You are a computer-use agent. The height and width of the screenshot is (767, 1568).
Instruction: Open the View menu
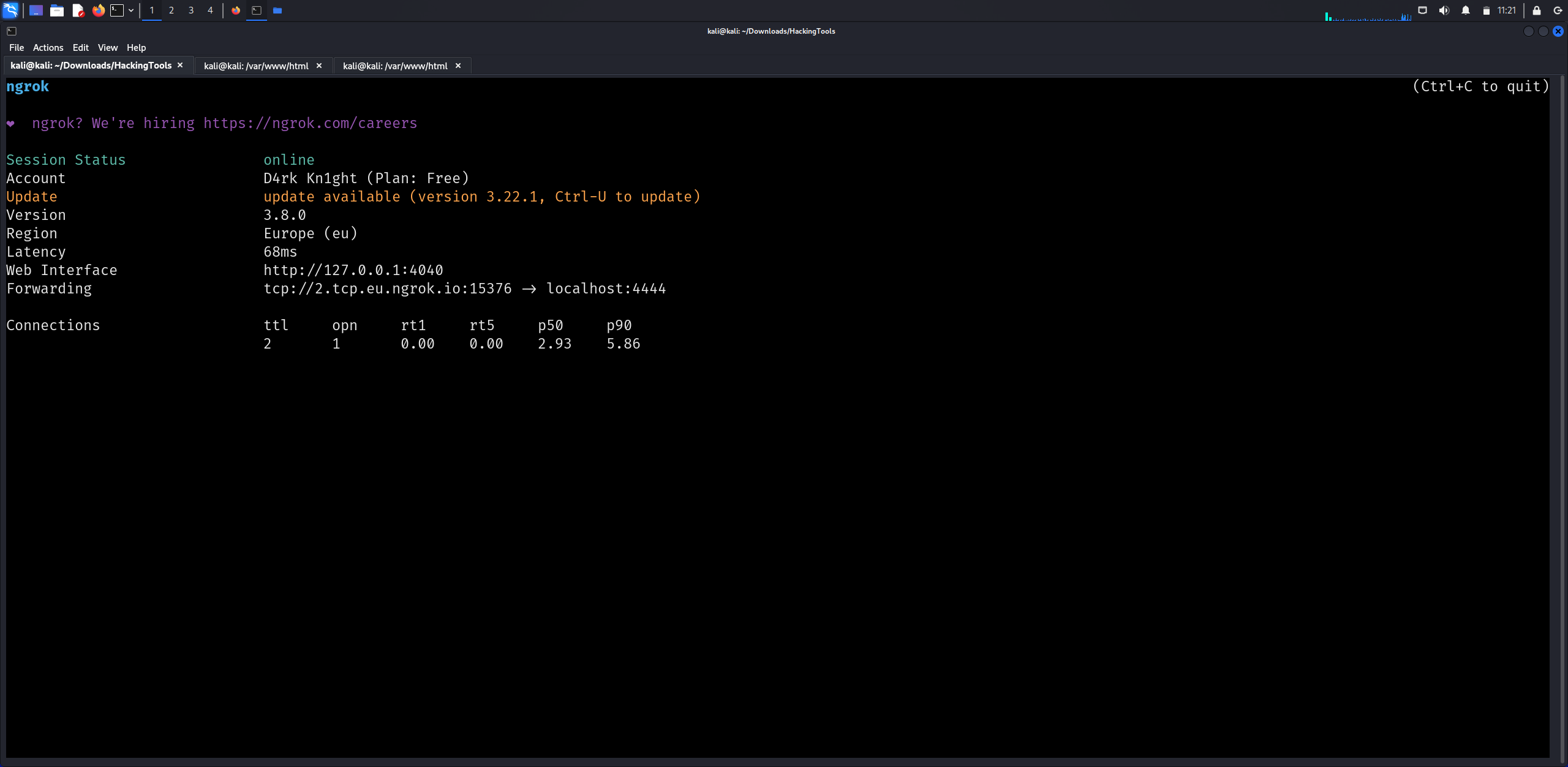click(x=108, y=48)
